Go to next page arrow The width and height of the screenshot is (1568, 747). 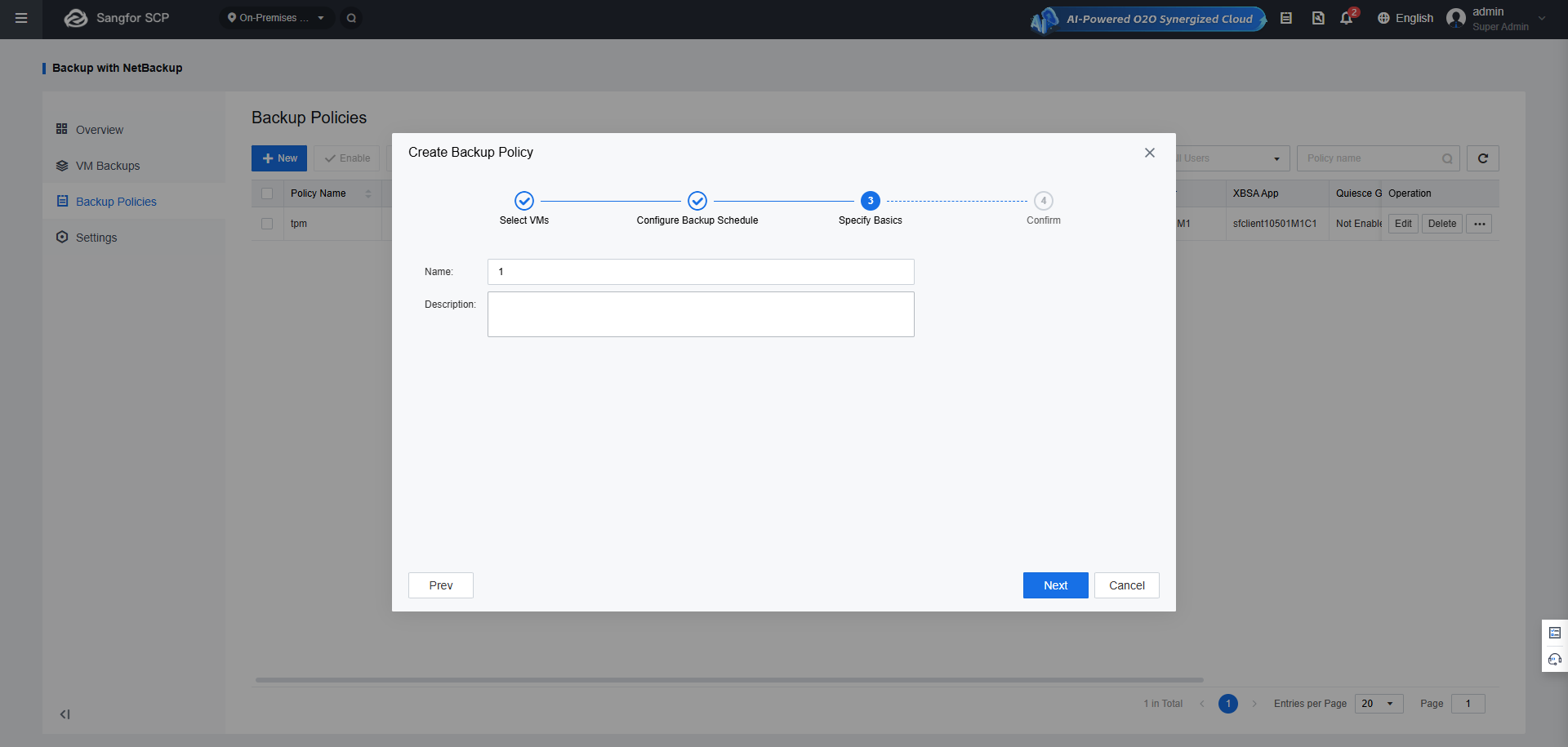[1254, 704]
